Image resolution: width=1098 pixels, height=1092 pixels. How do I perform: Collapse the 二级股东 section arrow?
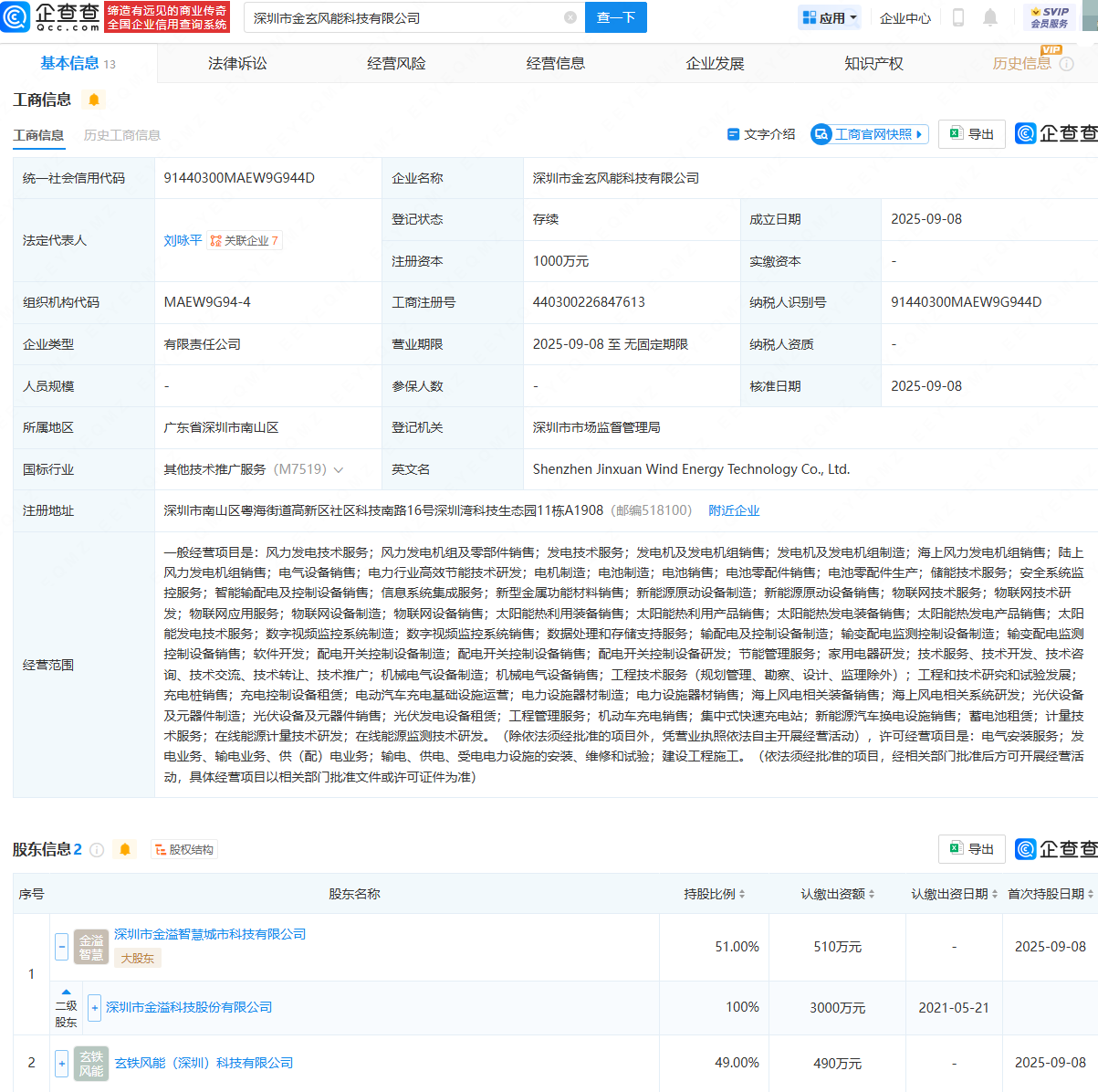click(66, 992)
